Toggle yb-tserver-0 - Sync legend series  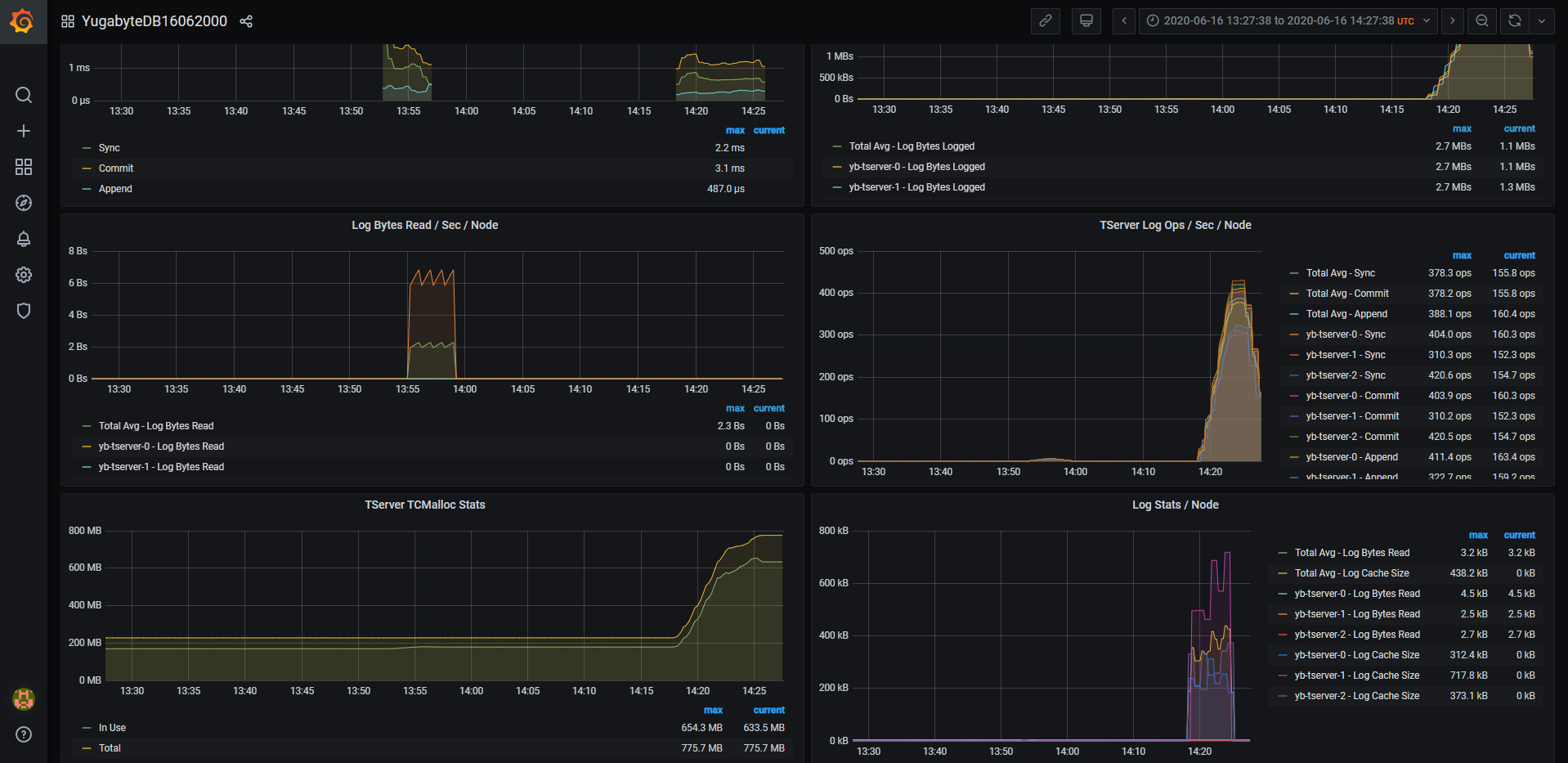(x=1345, y=334)
